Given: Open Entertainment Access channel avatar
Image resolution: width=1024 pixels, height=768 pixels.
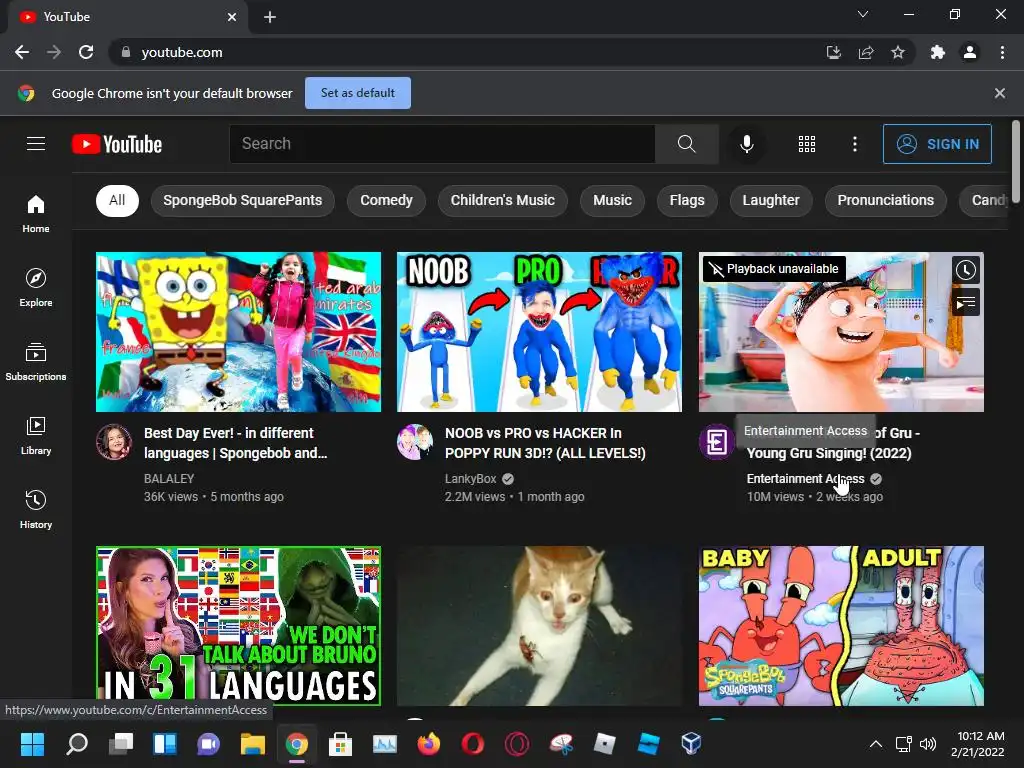Looking at the screenshot, I should 716,442.
